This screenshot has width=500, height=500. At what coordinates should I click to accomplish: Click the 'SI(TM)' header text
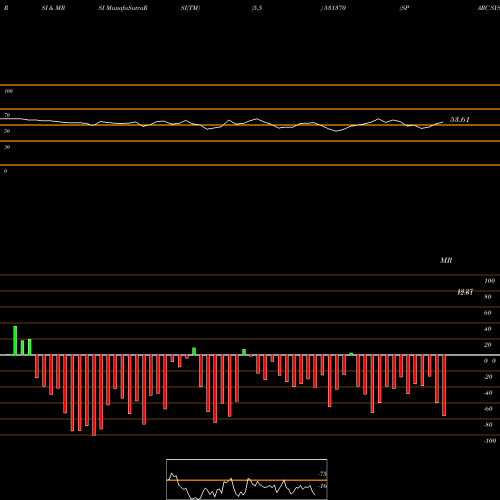coord(190,8)
